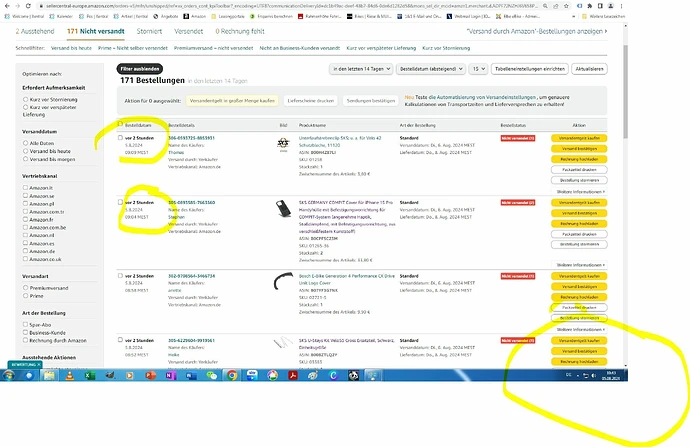
Task: Open the Angebote bookmark
Action: point(165,16)
